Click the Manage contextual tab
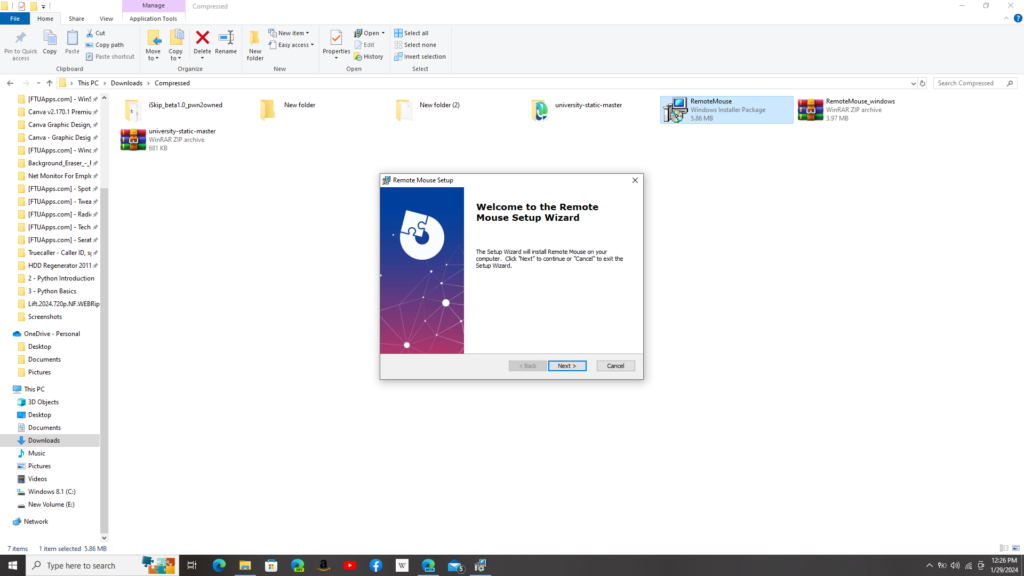Viewport: 1024px width, 576px height. (x=153, y=6)
